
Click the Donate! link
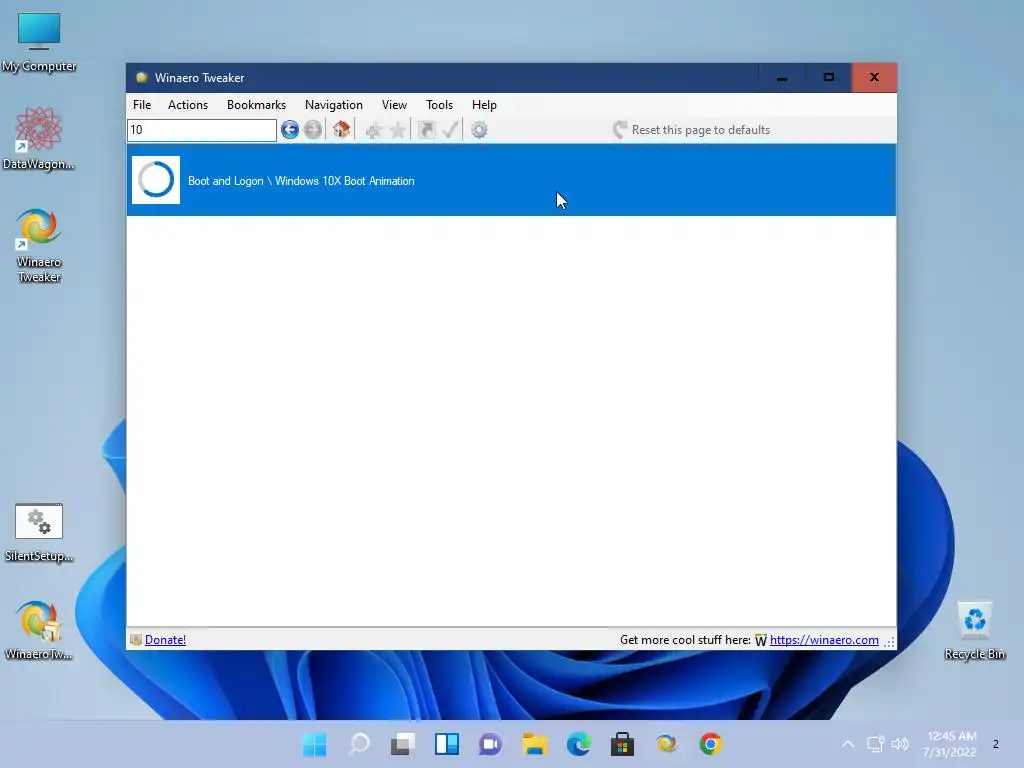[x=165, y=640]
